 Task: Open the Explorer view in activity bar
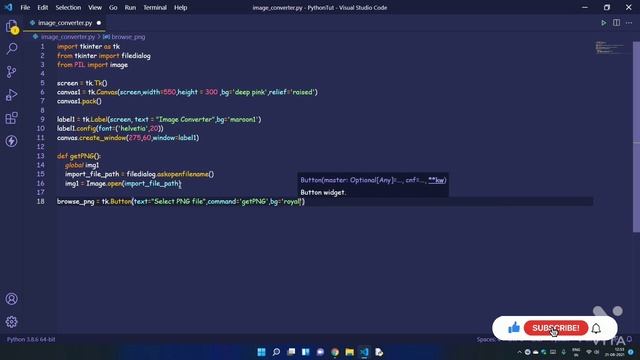[11, 27]
